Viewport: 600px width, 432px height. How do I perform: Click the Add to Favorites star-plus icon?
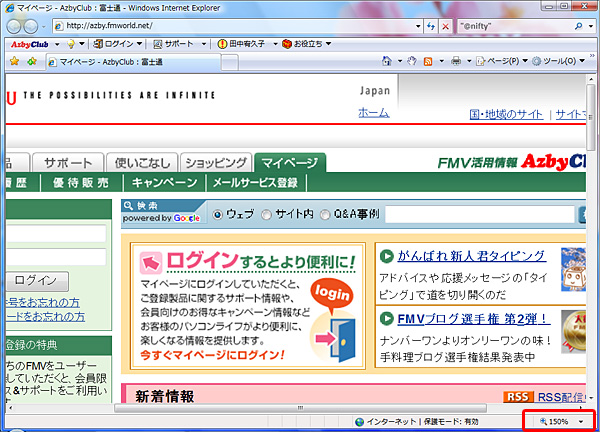pyautogui.click(x=32, y=61)
